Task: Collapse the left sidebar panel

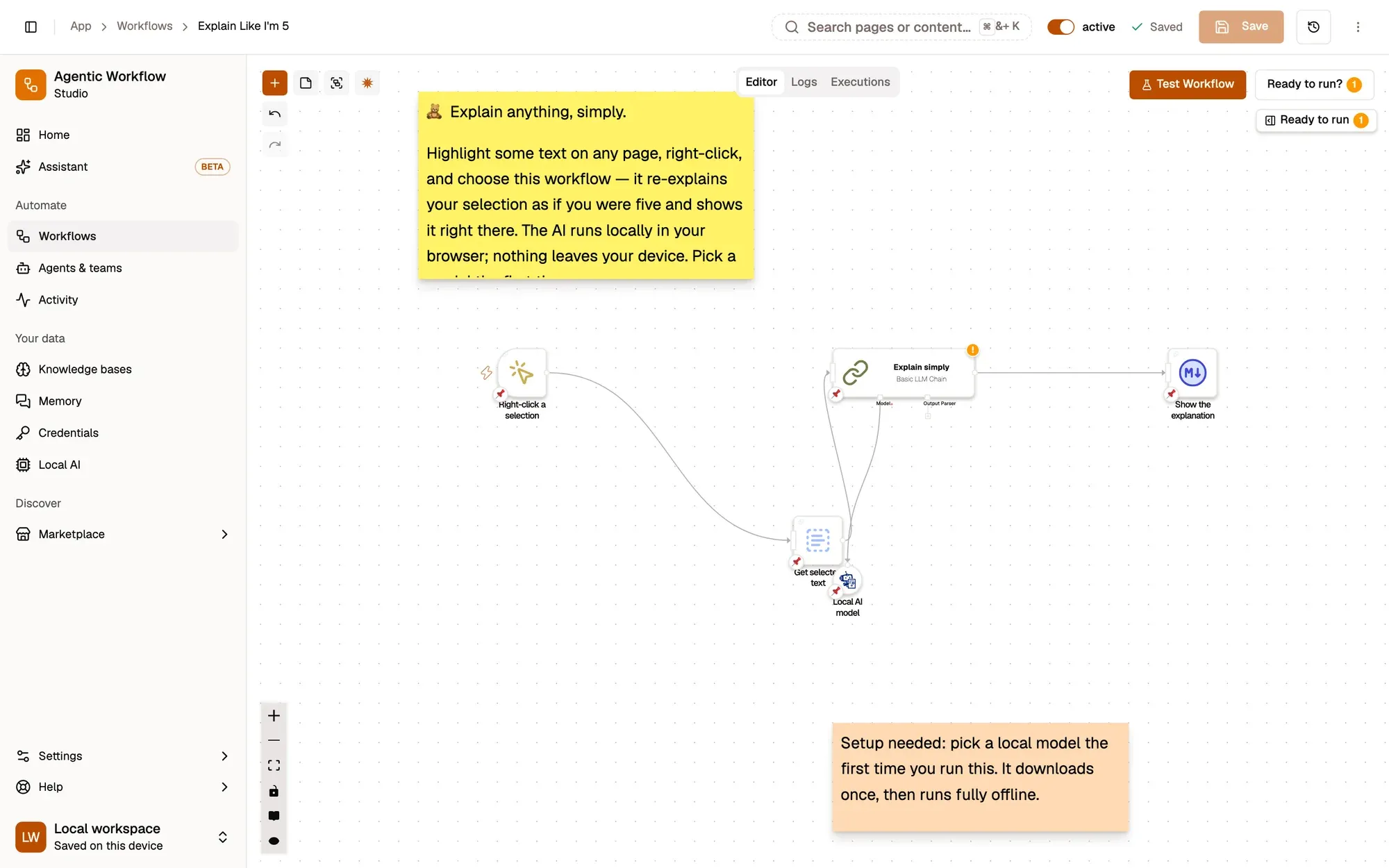Action: coord(31,26)
